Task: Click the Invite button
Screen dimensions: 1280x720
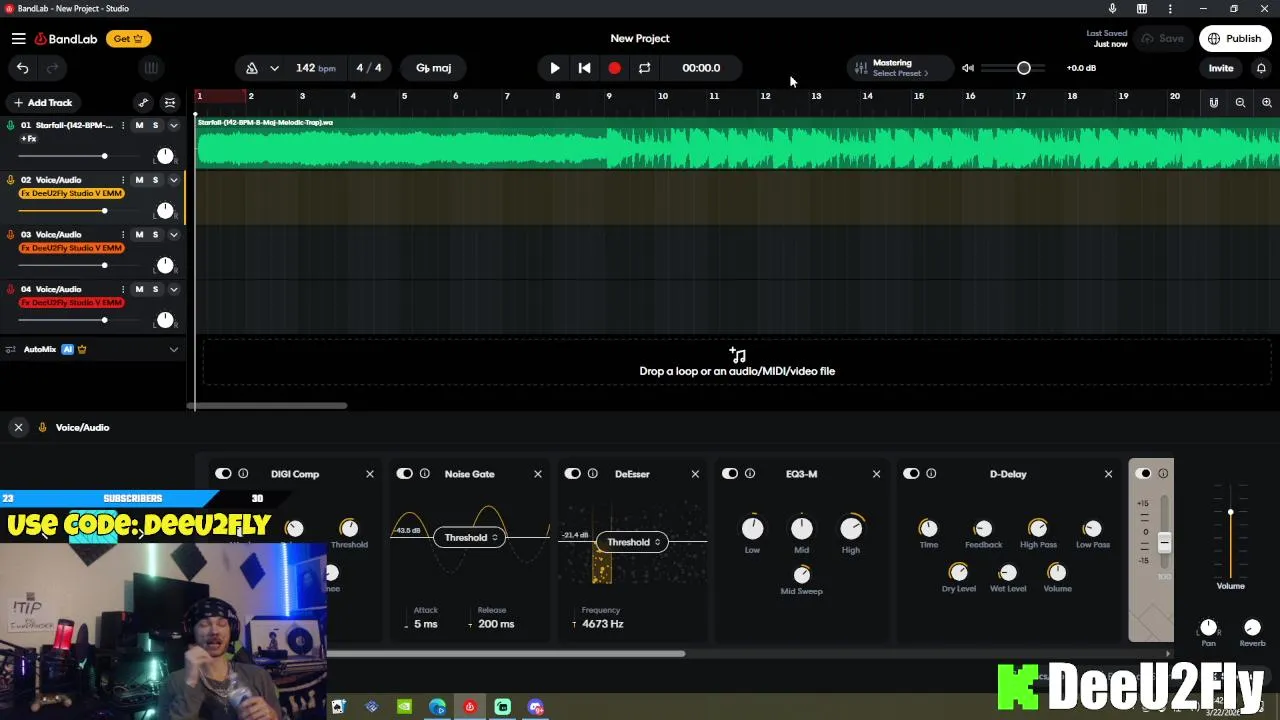Action: tap(1221, 68)
